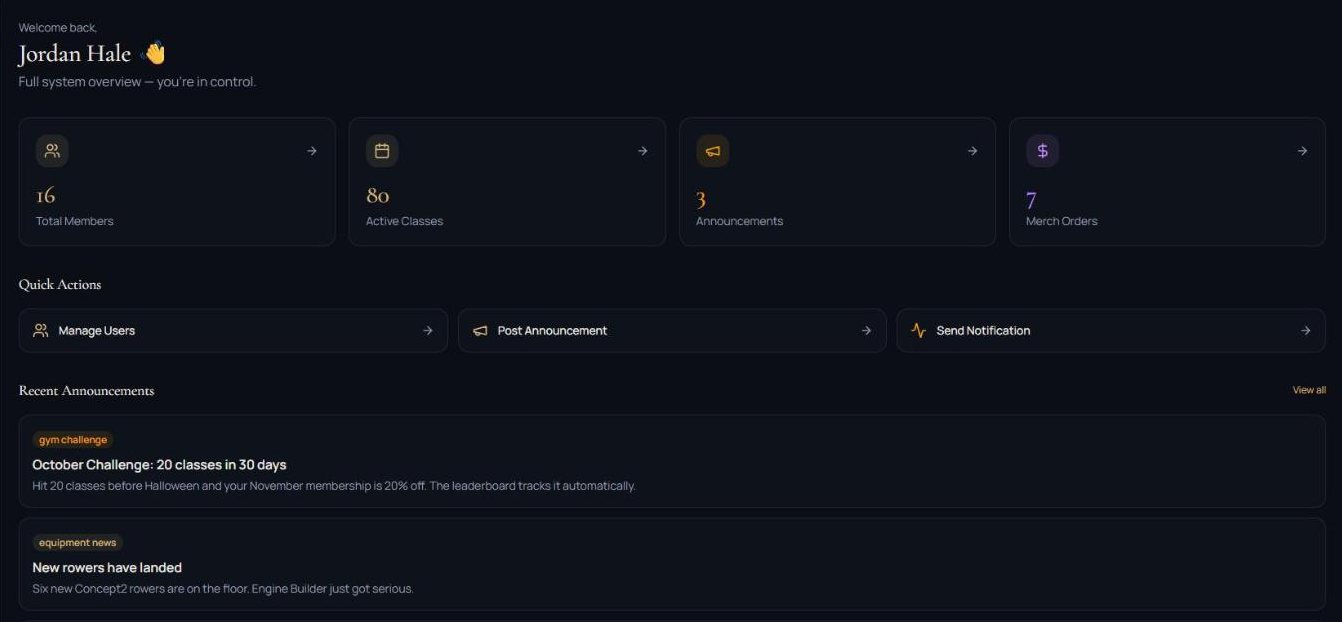
Task: Open Merch Orders via arrow icon
Action: tap(1302, 151)
